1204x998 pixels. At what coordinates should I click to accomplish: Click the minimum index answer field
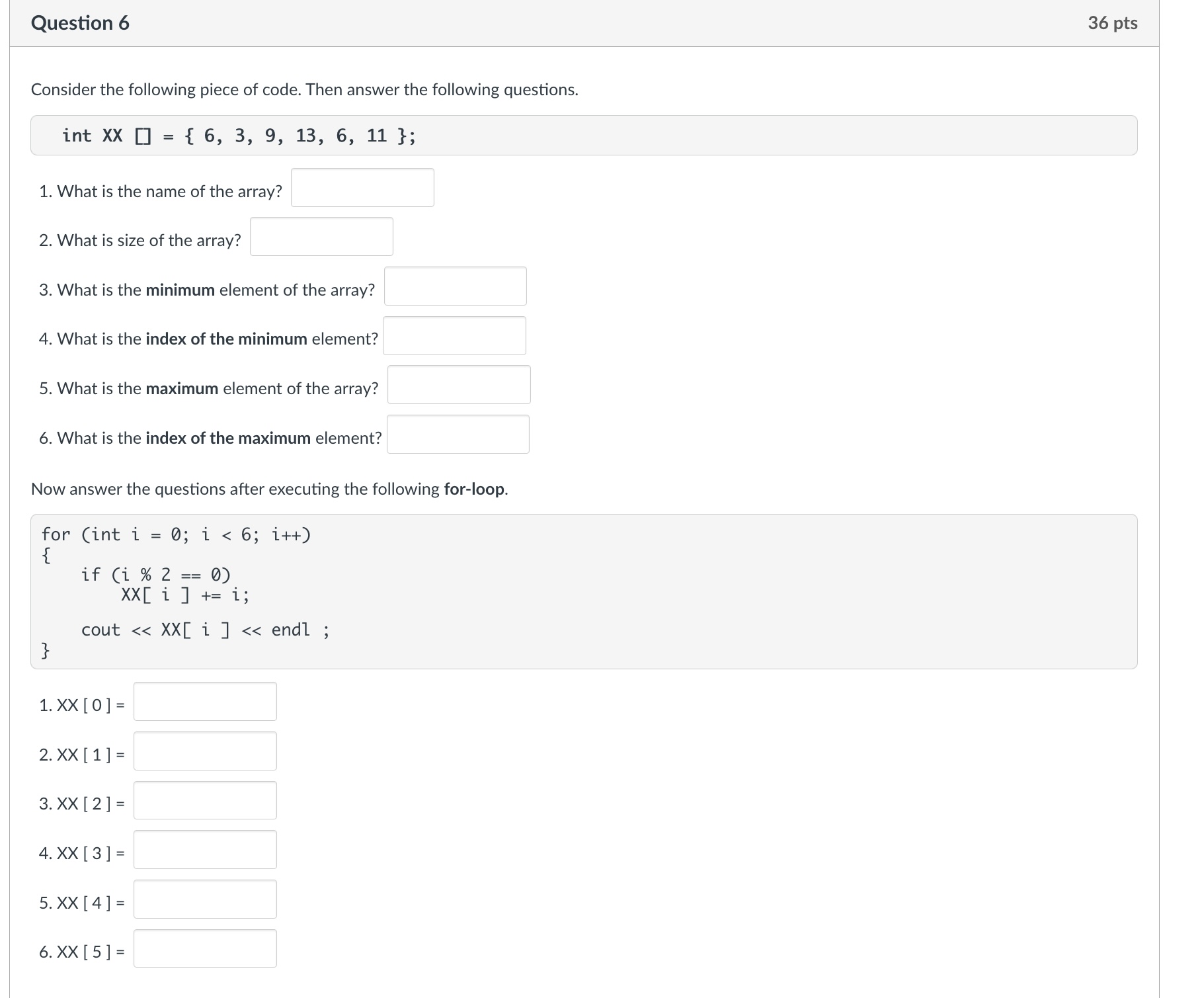click(454, 336)
